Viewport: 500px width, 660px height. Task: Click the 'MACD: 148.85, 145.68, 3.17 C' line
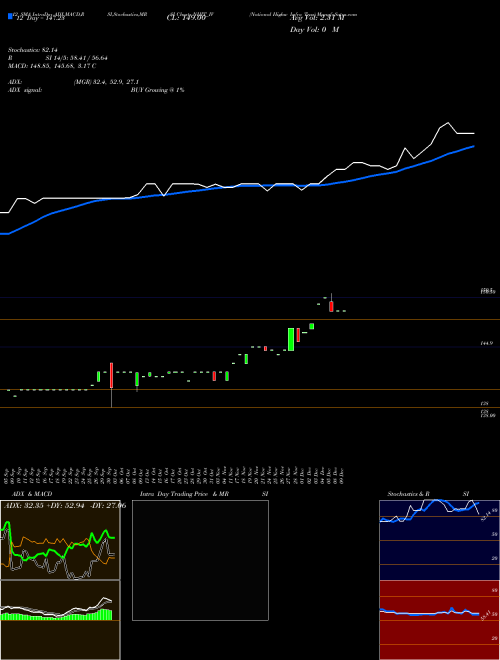(52, 66)
